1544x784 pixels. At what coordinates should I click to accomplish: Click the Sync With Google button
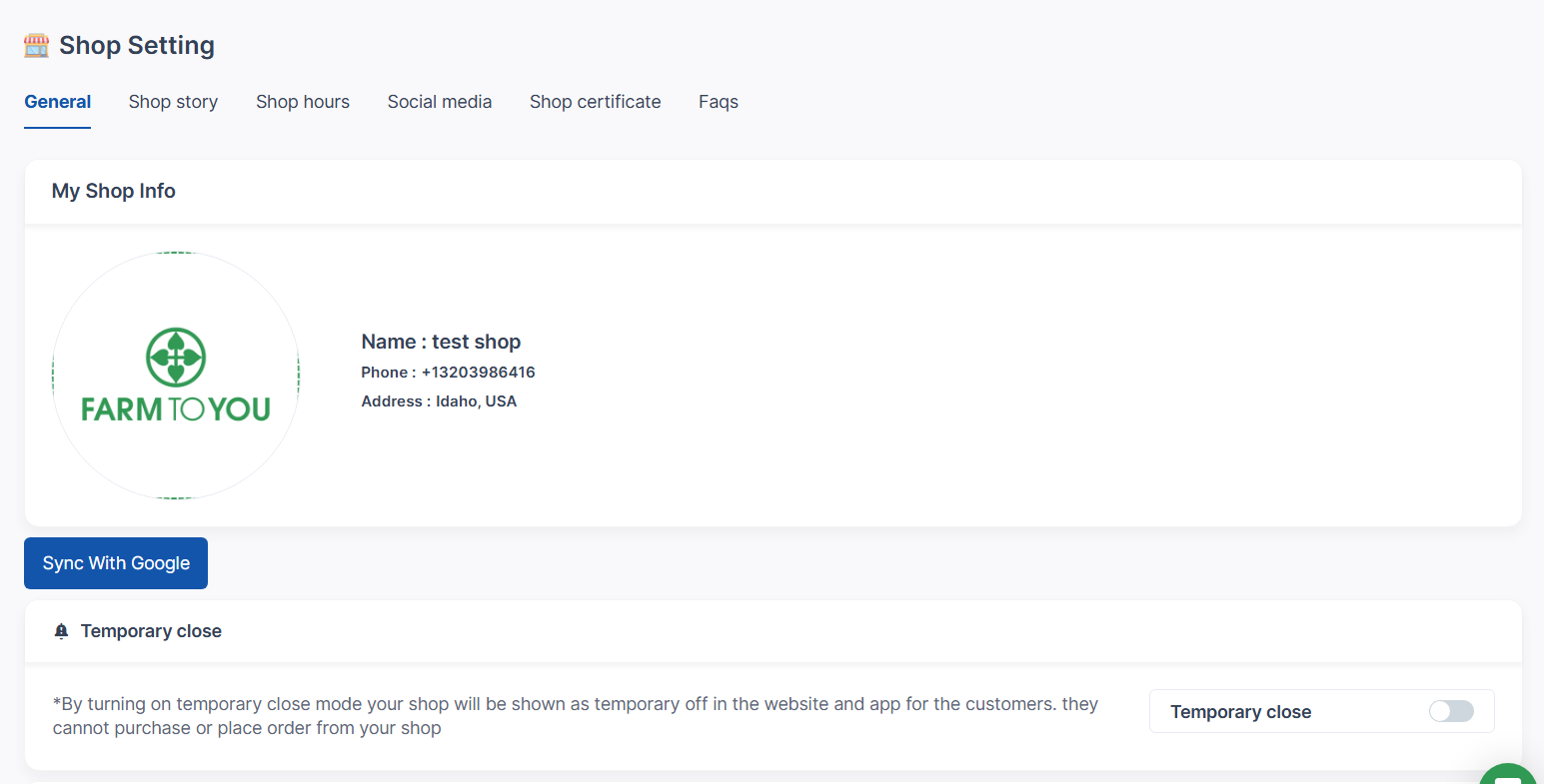(116, 563)
